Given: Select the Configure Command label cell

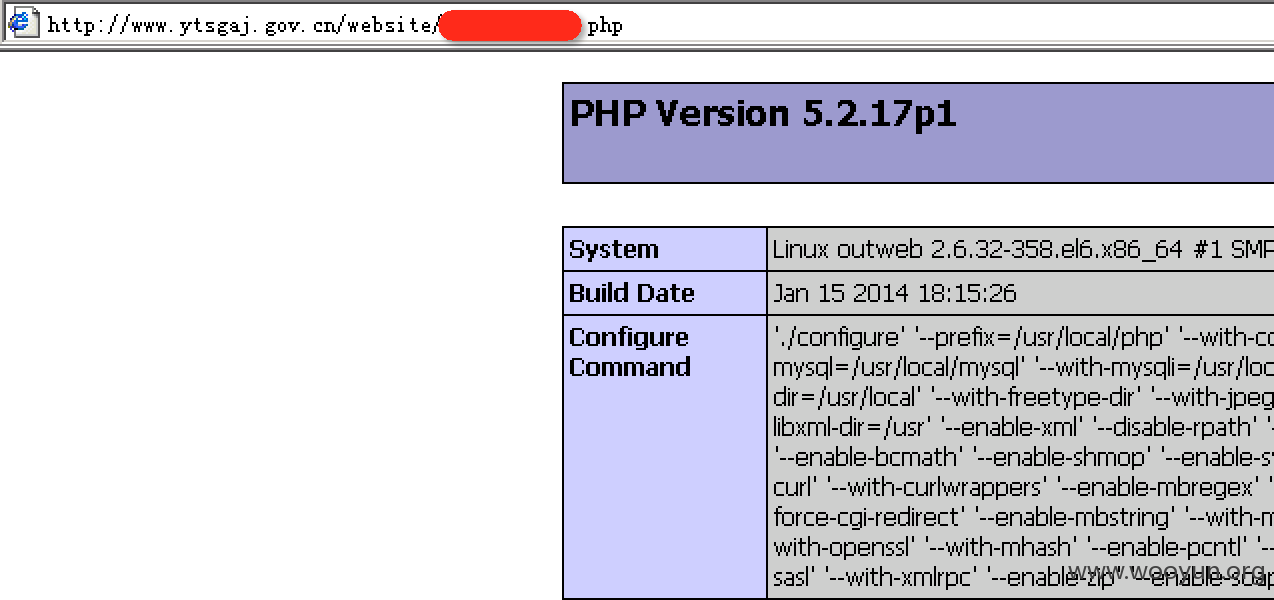Looking at the screenshot, I should (x=665, y=457).
